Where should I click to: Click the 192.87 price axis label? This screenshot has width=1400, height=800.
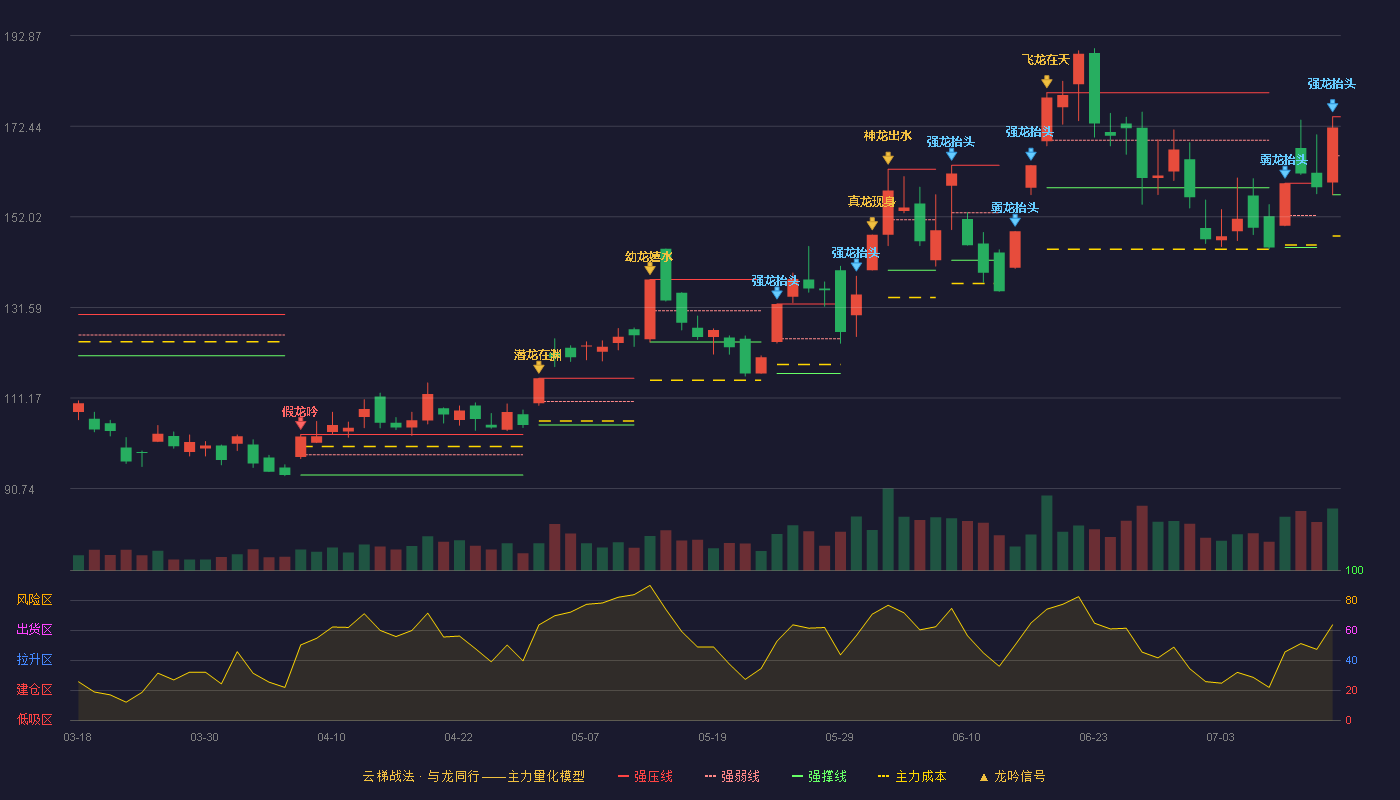pyautogui.click(x=22, y=37)
